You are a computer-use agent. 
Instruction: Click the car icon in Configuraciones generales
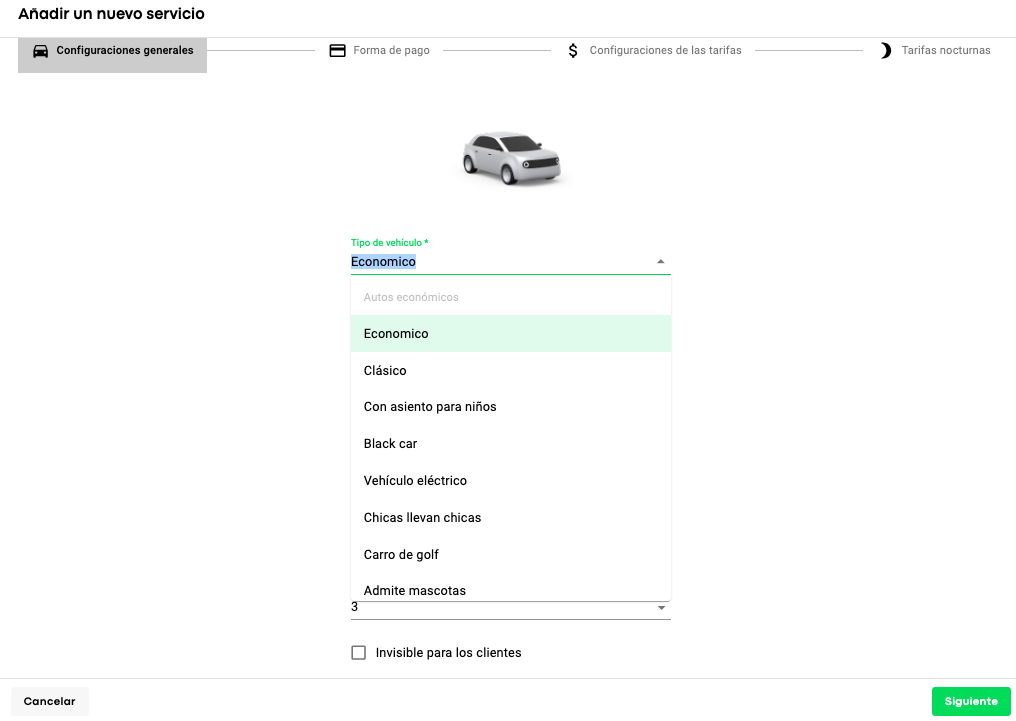(41, 51)
